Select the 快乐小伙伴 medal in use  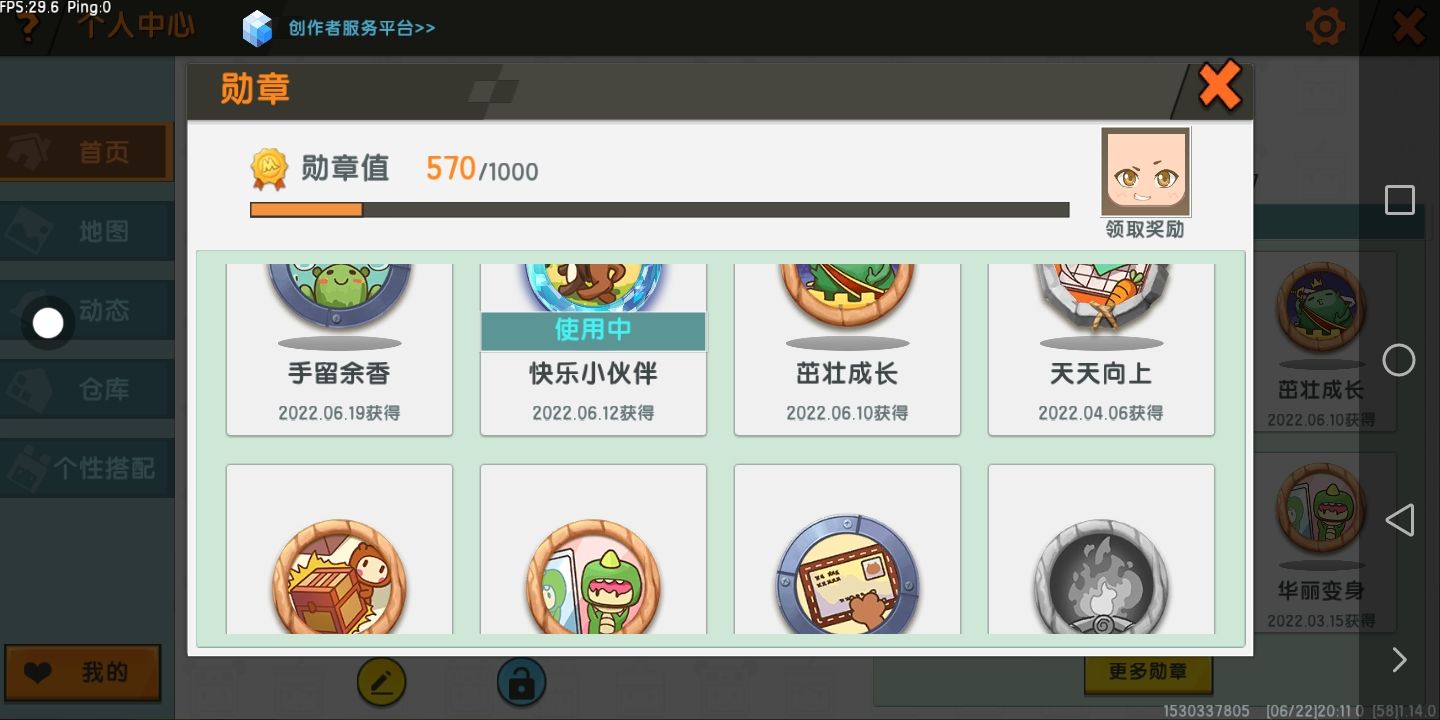(593, 349)
